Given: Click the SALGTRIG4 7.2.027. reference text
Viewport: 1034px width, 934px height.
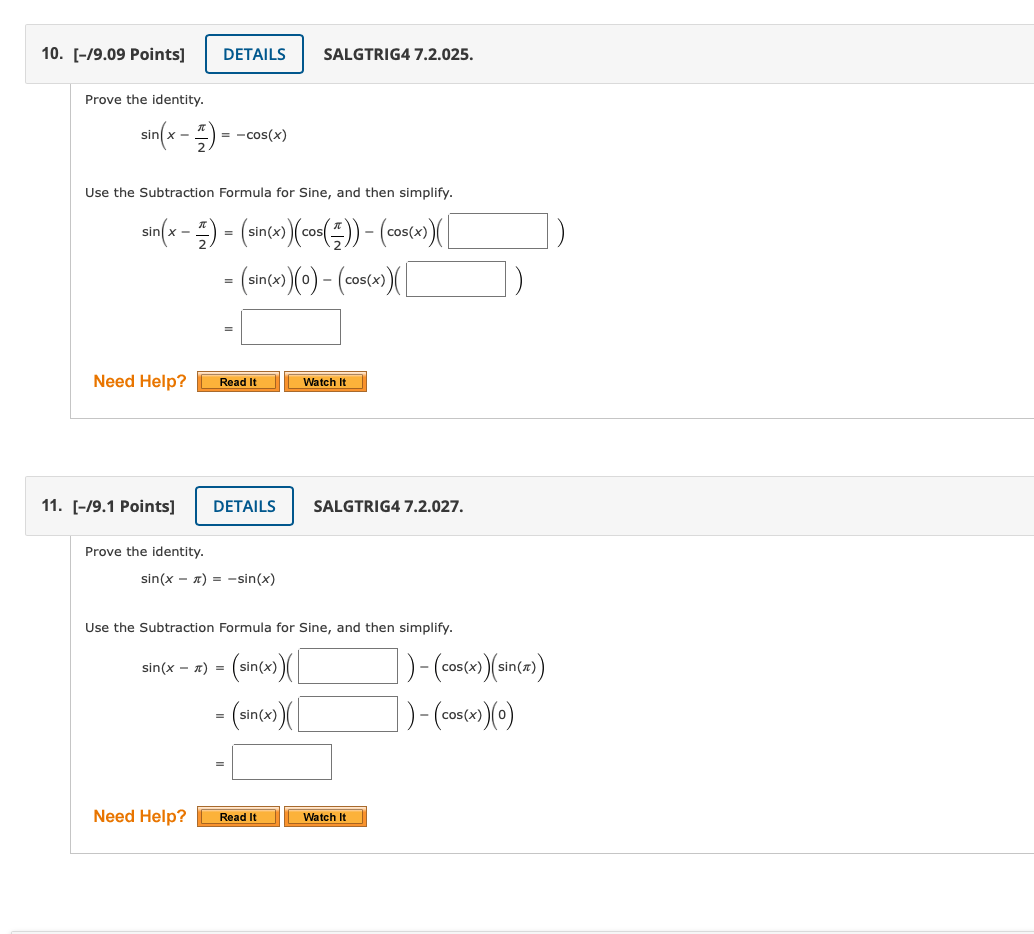Looking at the screenshot, I should point(388,507).
